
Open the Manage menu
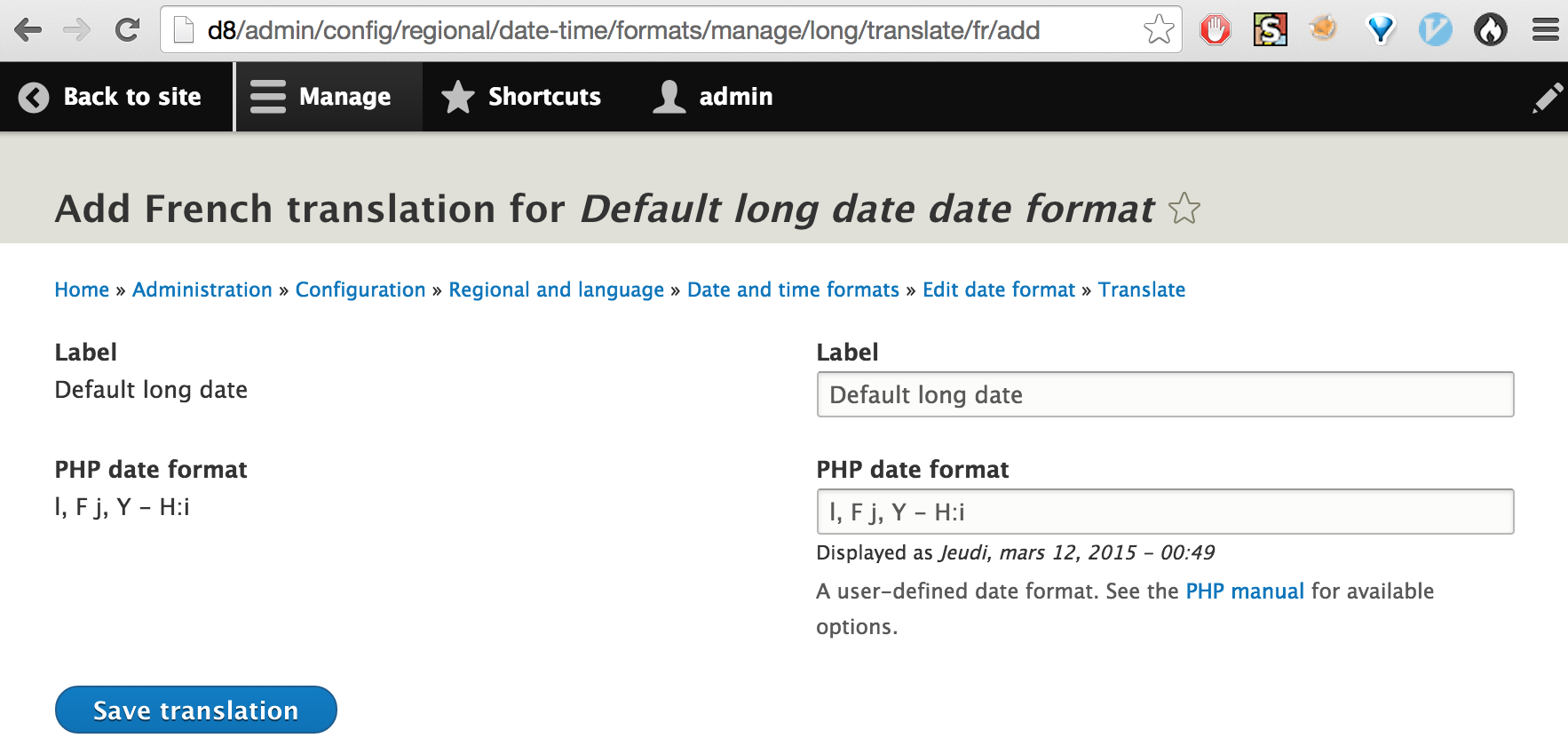coord(321,97)
